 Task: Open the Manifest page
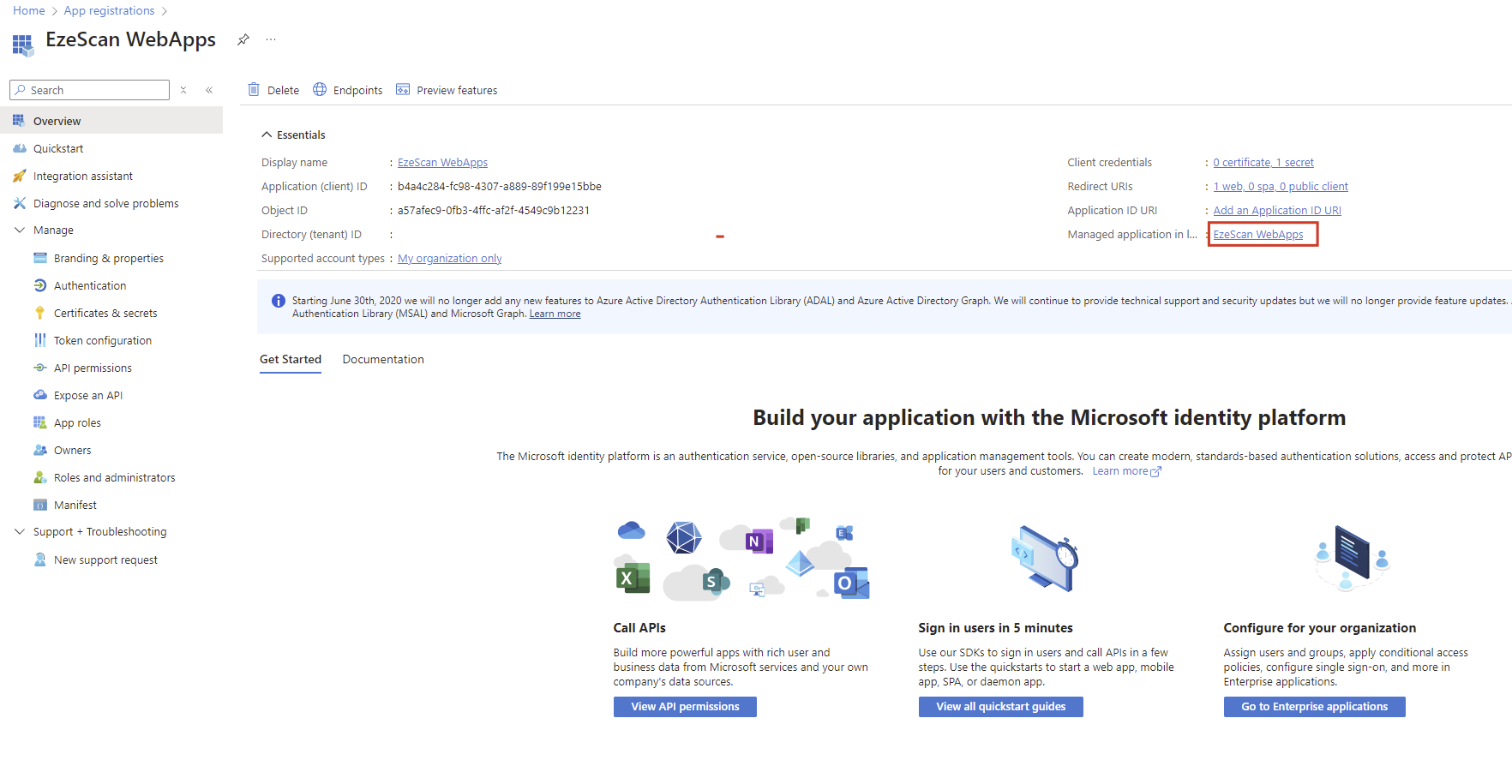coord(75,505)
